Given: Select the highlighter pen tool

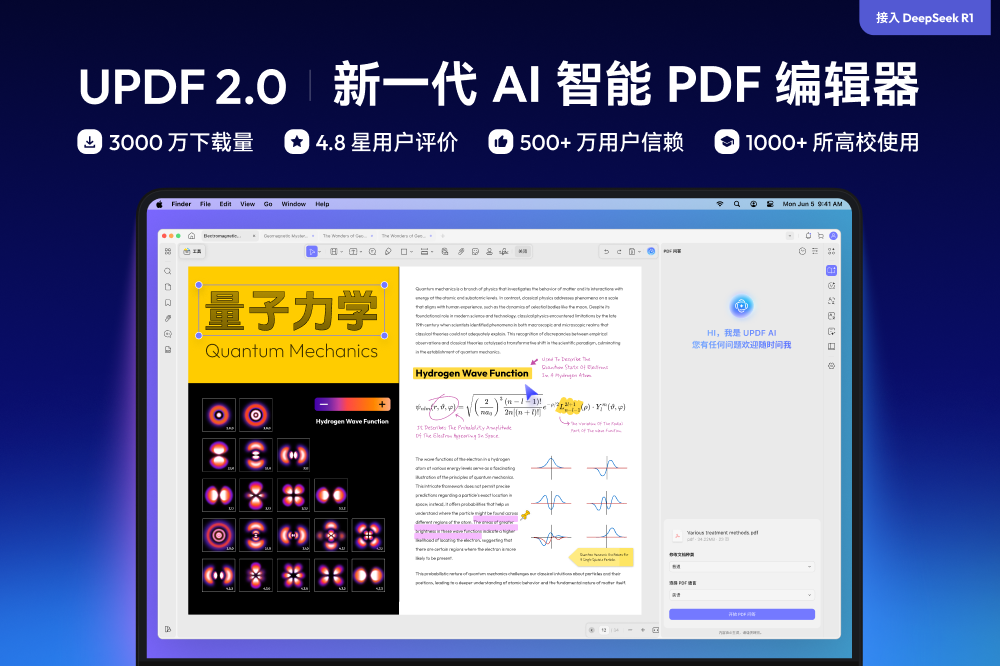Looking at the screenshot, I should (388, 251).
